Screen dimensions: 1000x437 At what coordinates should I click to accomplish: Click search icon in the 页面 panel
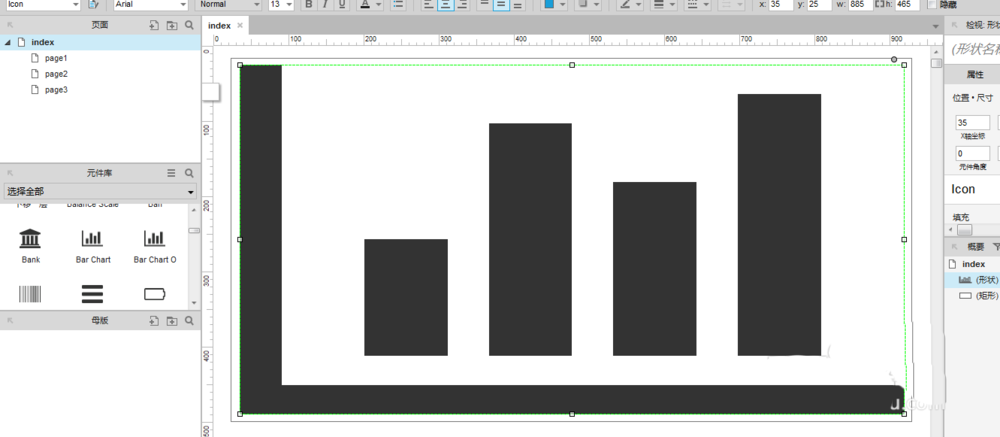[x=189, y=24]
